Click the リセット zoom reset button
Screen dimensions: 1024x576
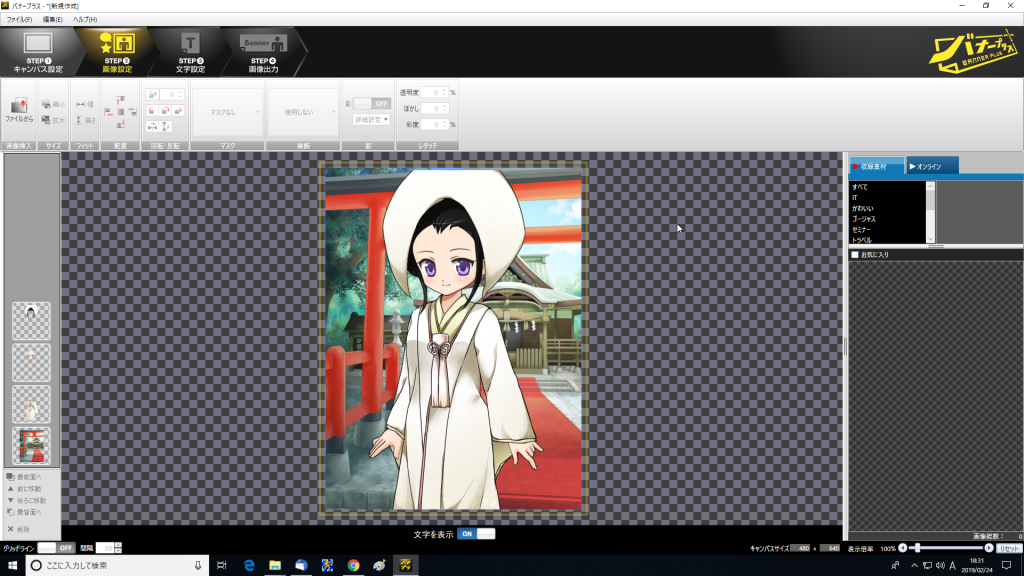1007,548
